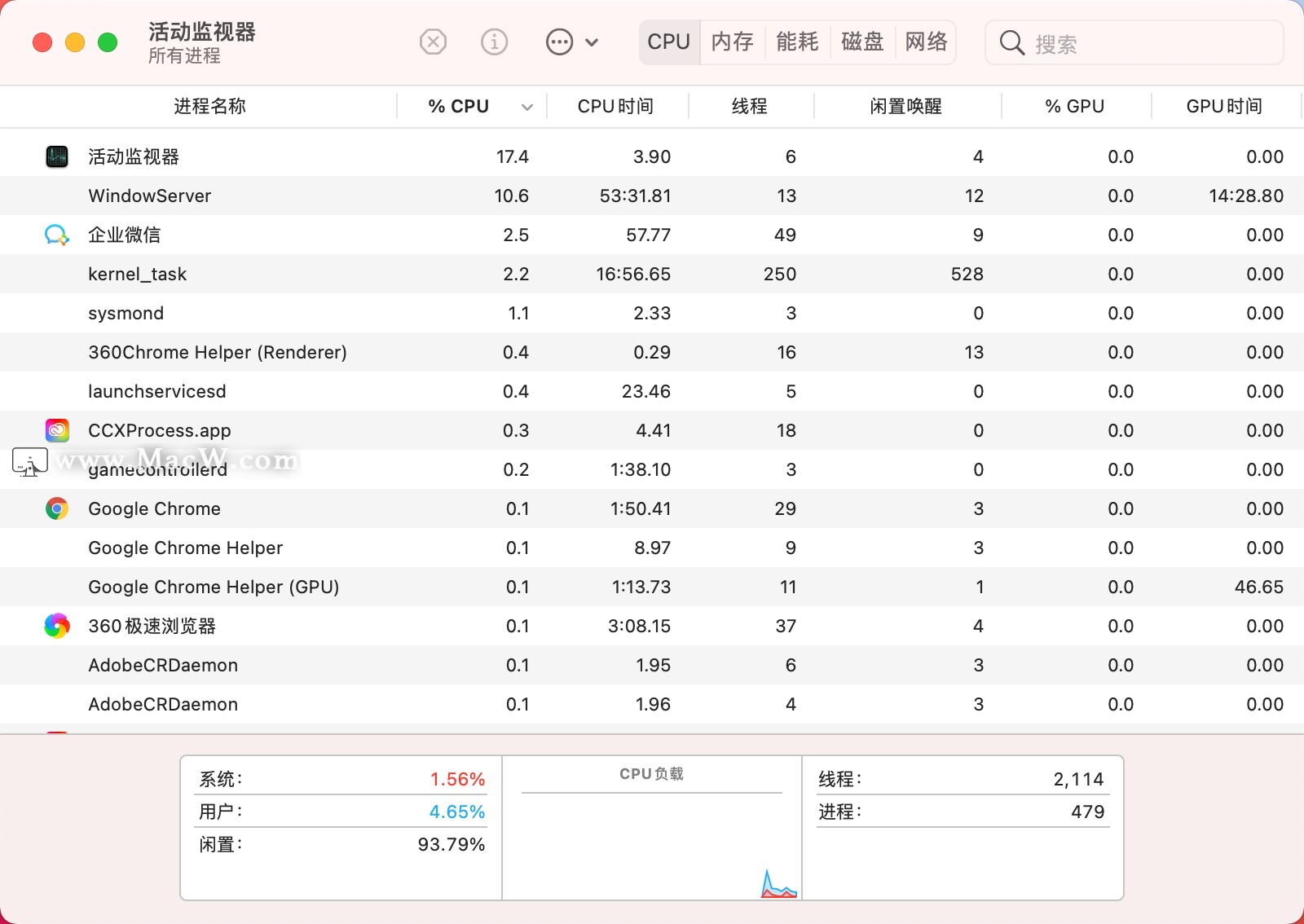
Task: Click the 进程 count 479
Action: point(1088,812)
